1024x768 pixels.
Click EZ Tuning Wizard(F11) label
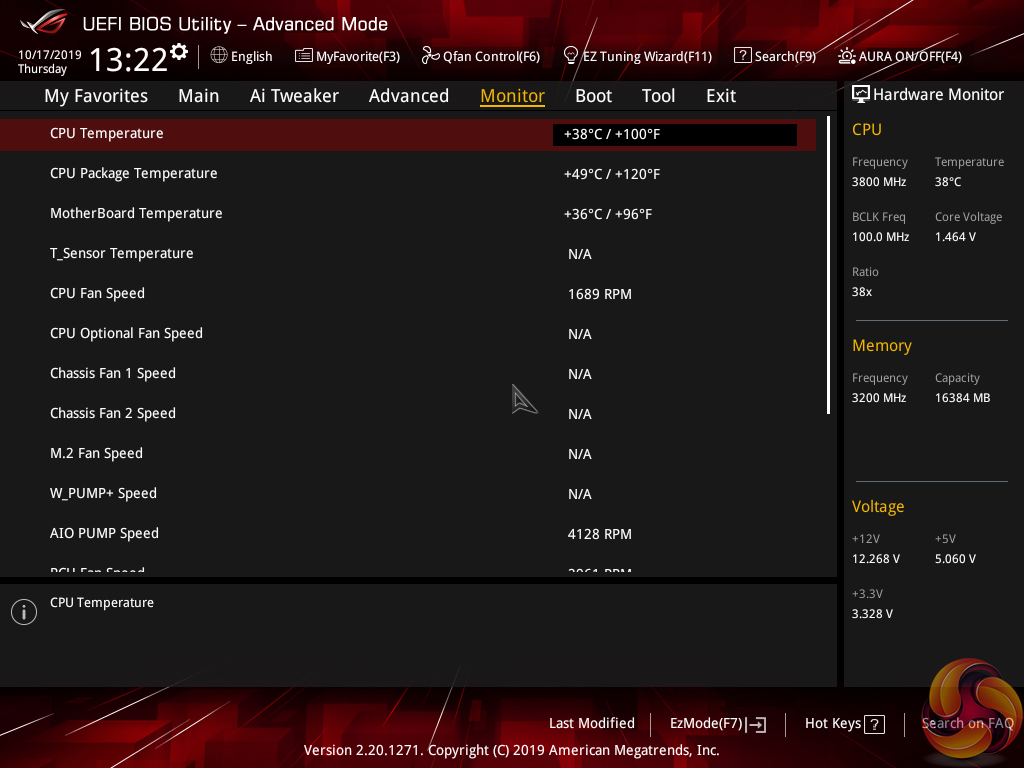click(x=647, y=57)
